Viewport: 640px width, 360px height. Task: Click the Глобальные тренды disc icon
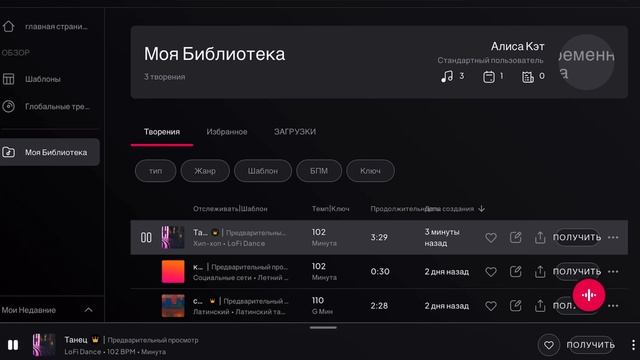pos(9,107)
